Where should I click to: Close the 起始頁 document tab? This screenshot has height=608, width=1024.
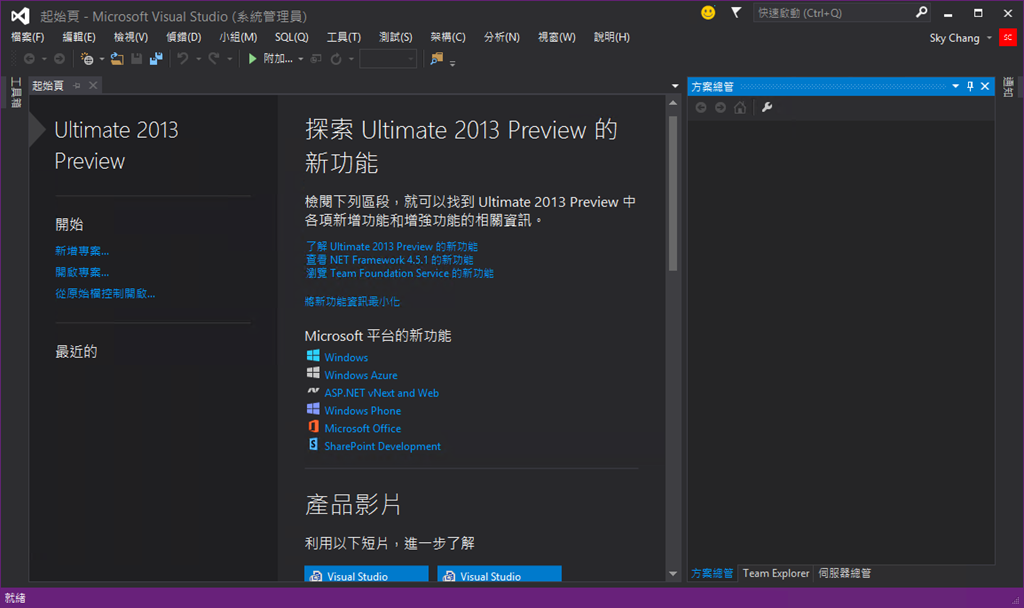click(x=93, y=86)
